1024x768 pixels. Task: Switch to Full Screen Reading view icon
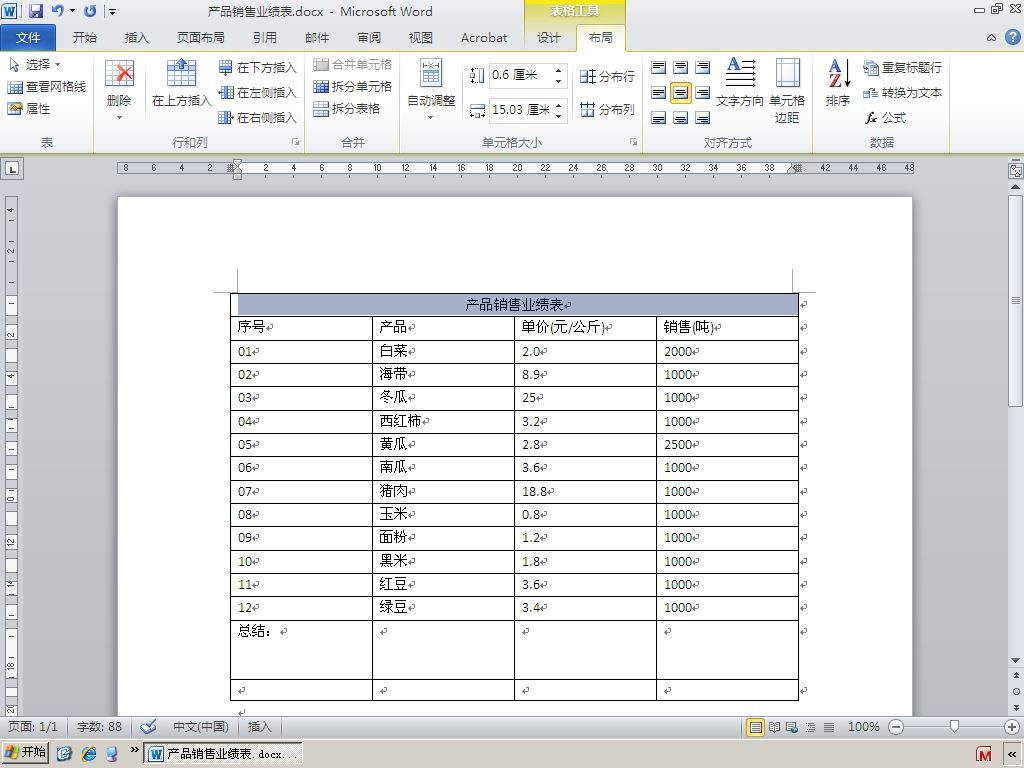(x=775, y=727)
